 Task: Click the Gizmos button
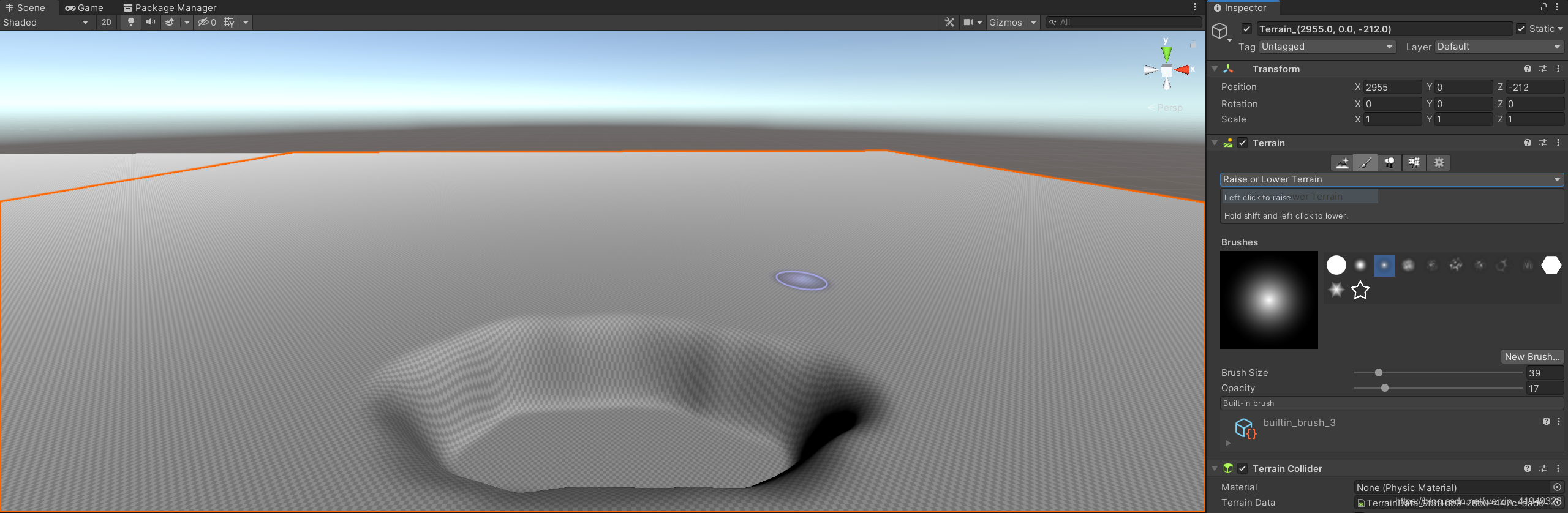1006,22
